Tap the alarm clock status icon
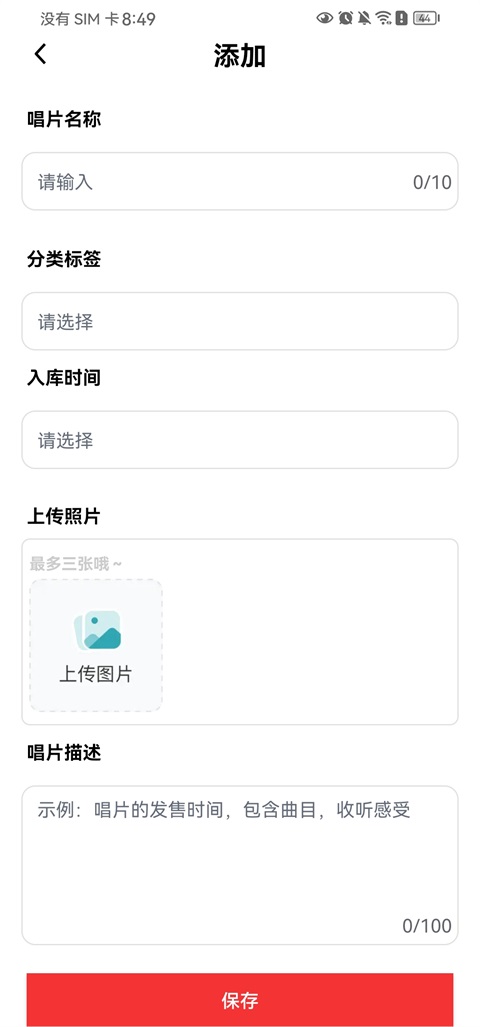 (x=345, y=18)
